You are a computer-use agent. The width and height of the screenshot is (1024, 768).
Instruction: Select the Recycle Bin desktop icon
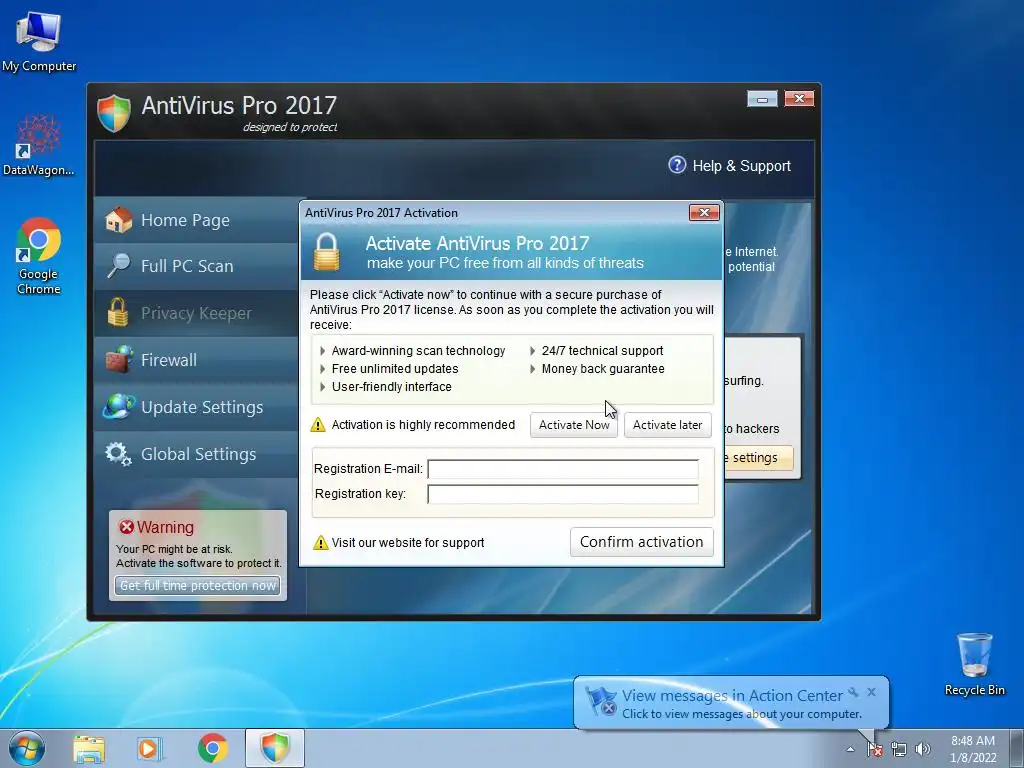tap(974, 665)
